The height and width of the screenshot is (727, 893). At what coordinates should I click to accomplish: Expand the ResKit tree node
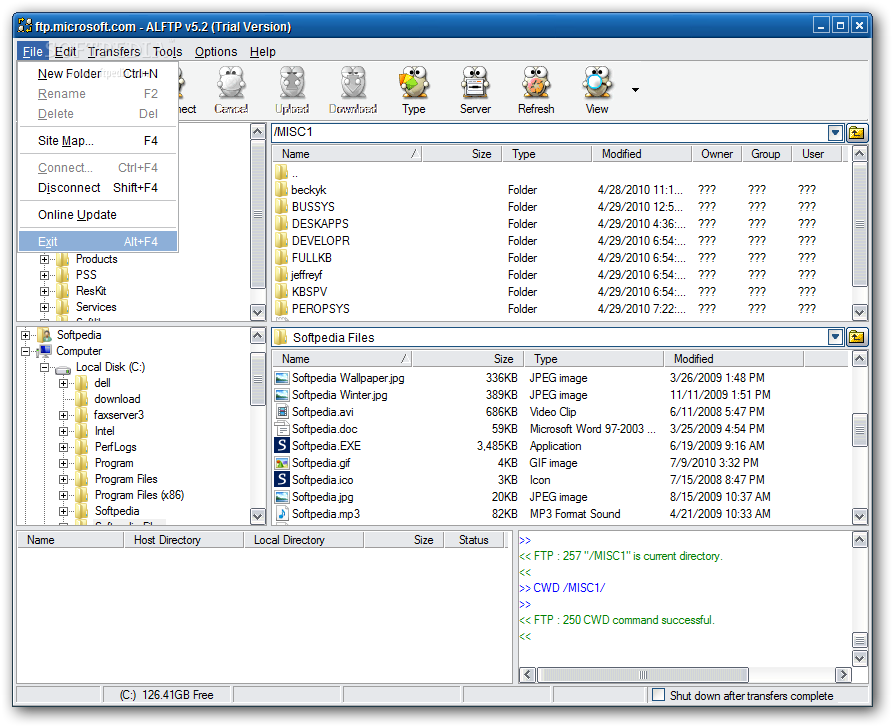tap(44, 291)
